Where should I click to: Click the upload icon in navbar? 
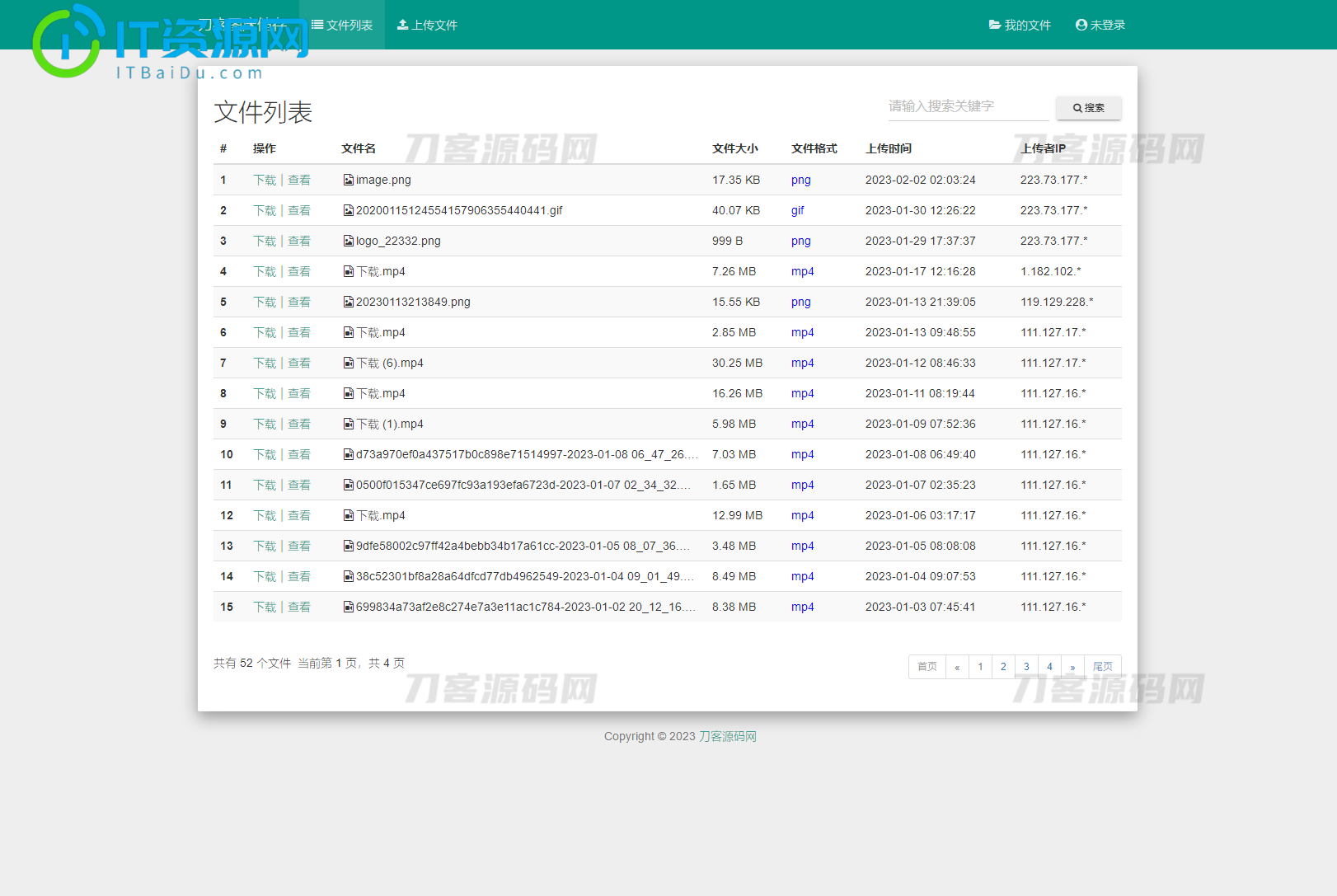[x=402, y=25]
